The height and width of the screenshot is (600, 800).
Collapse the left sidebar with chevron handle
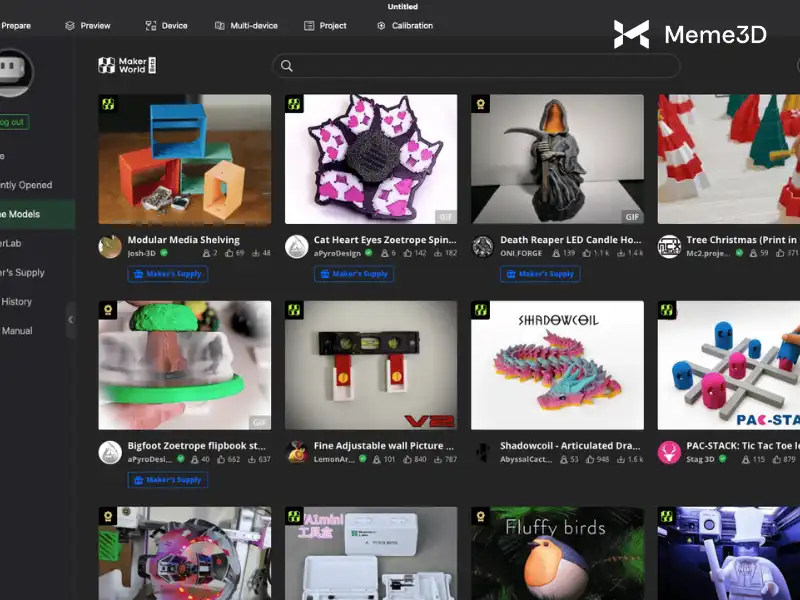click(x=70, y=319)
